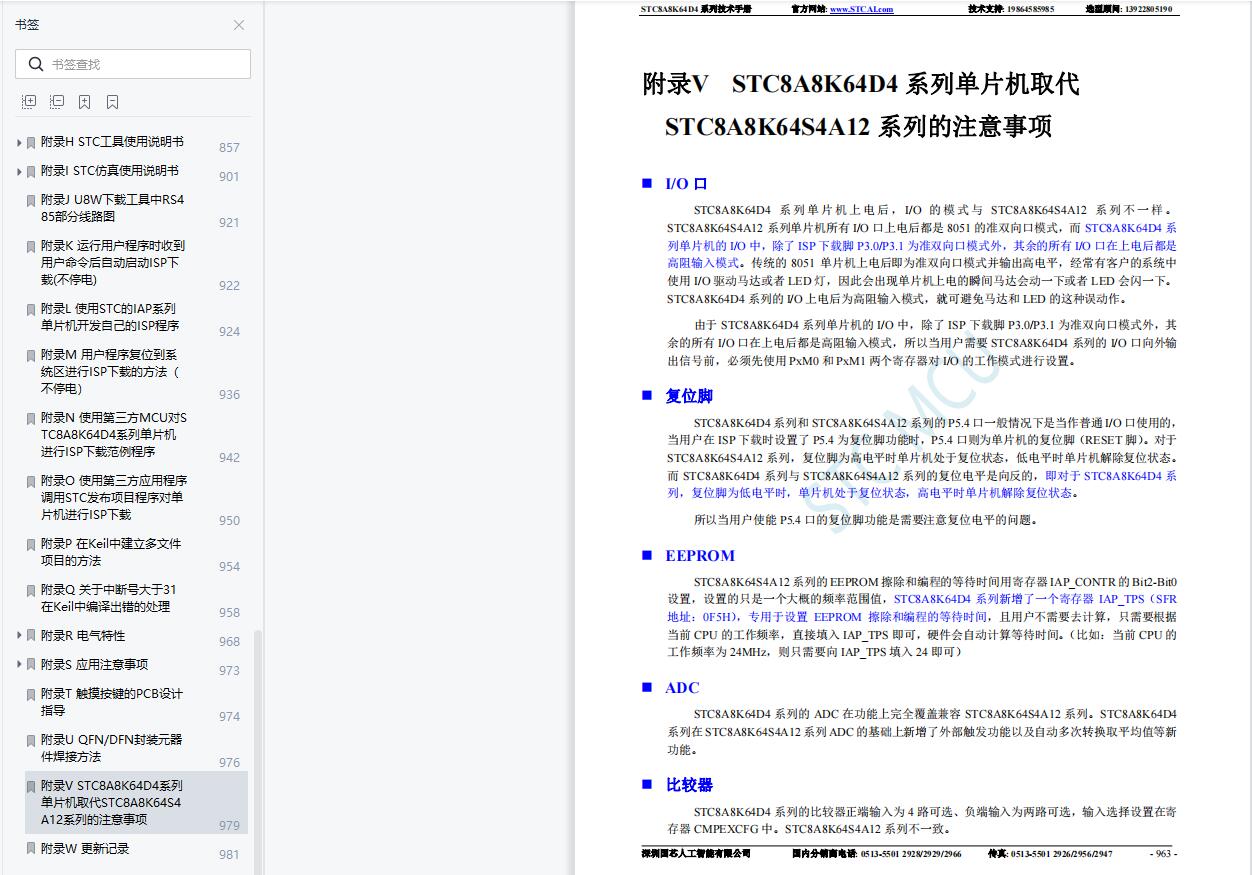Click 深圳国芯人工智能有限公司 in page footer
Image resolution: width=1252 pixels, height=875 pixels.
pos(696,854)
